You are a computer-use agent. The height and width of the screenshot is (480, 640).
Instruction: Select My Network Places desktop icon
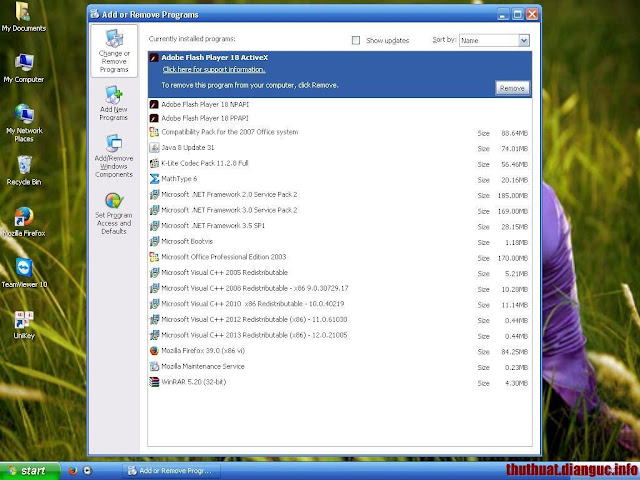pos(24,123)
